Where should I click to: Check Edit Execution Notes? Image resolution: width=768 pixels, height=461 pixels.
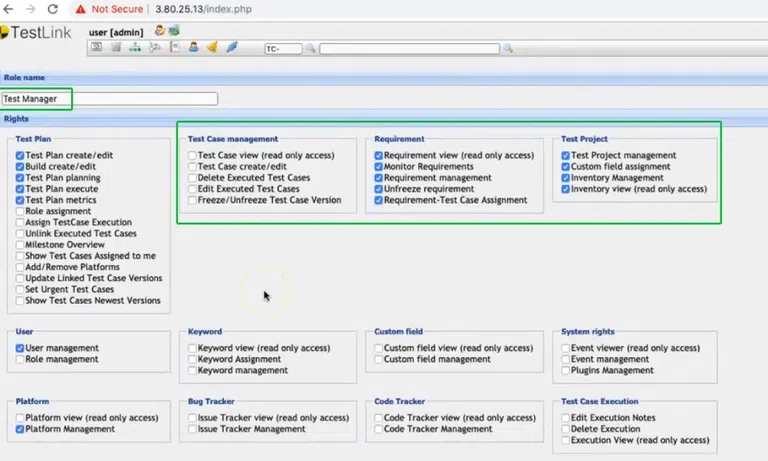coord(565,418)
